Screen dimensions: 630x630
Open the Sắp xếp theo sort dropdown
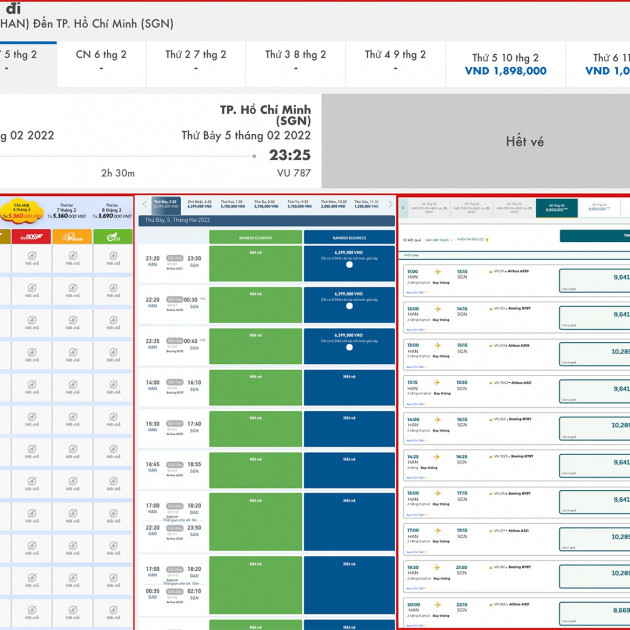click(x=439, y=240)
